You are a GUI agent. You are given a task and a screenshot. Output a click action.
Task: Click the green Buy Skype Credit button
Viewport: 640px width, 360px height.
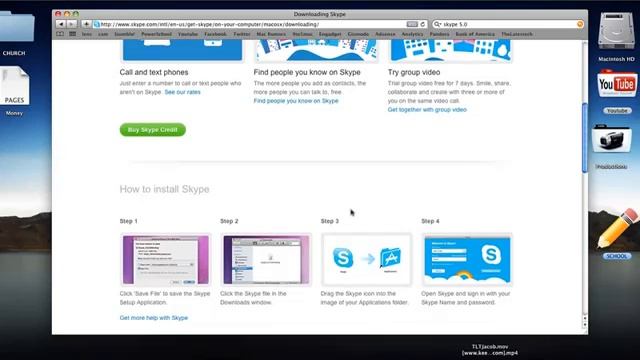[x=153, y=130]
